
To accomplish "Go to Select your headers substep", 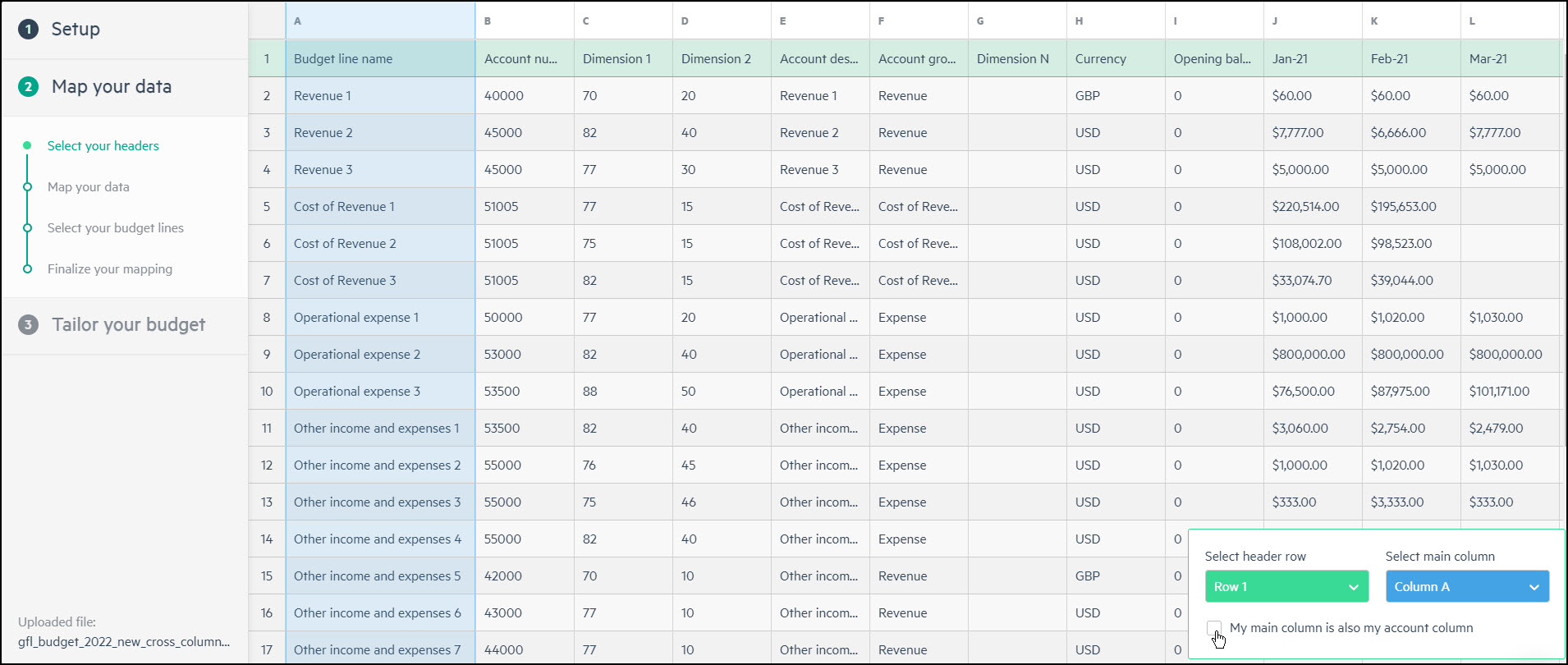I will tap(103, 146).
